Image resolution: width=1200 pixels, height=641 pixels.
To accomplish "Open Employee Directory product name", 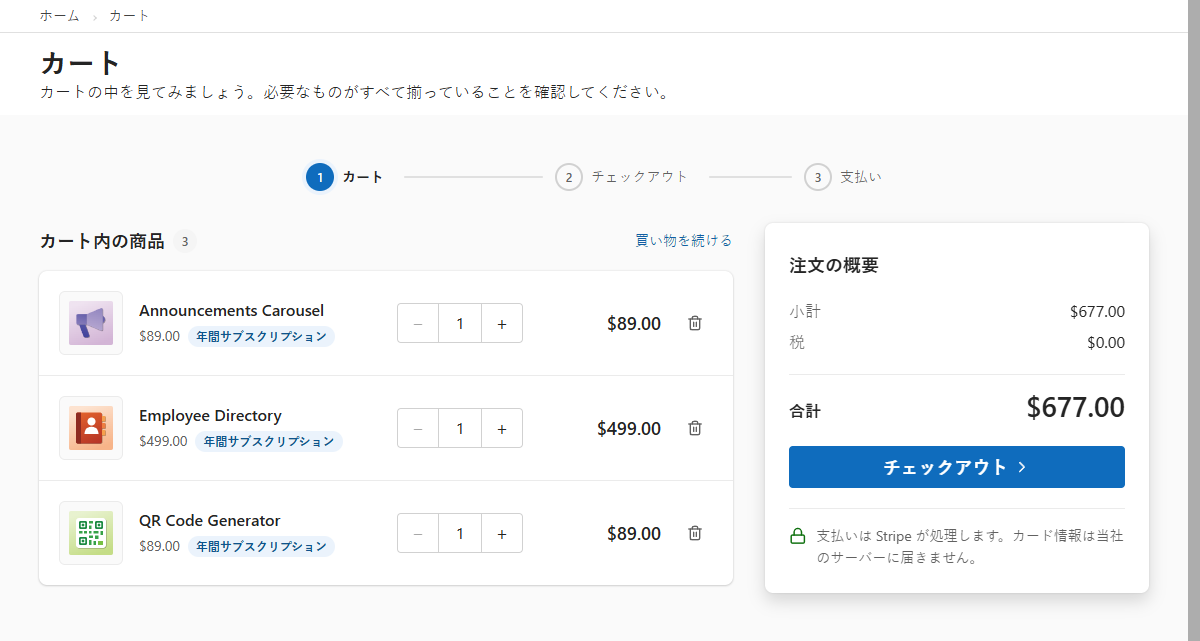I will pos(210,415).
